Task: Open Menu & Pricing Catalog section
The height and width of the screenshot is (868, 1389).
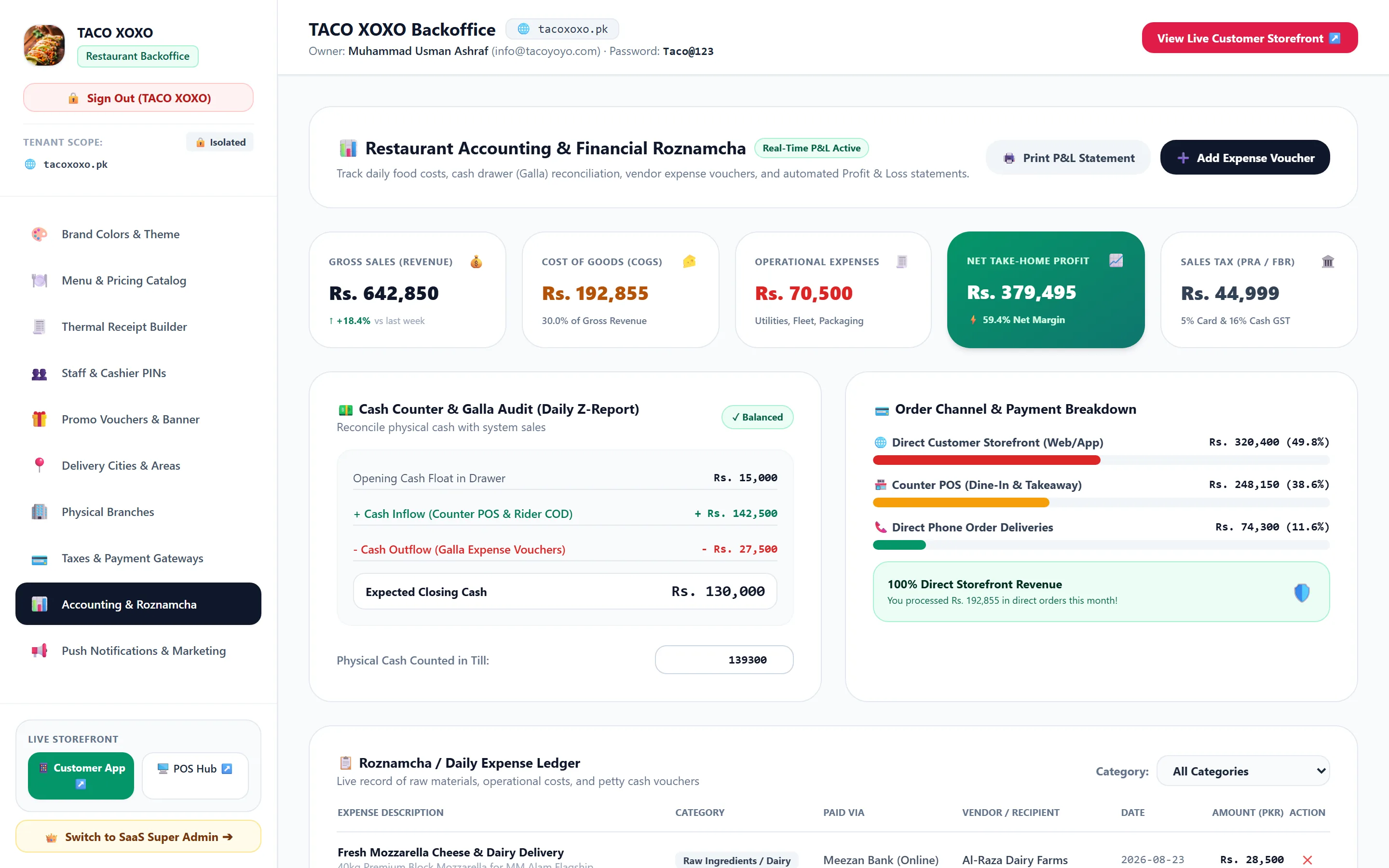Action: point(138,281)
